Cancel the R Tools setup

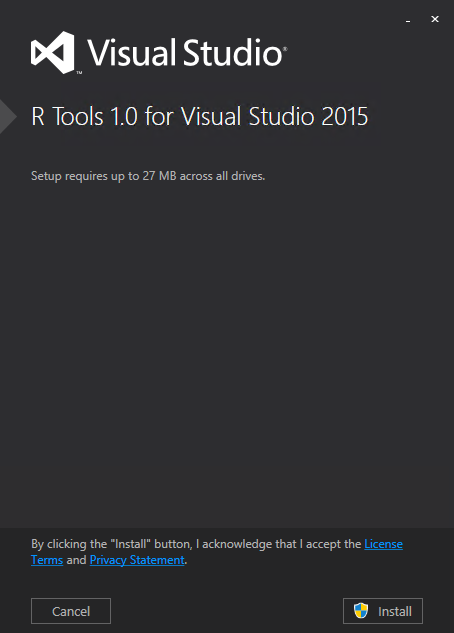click(x=71, y=611)
